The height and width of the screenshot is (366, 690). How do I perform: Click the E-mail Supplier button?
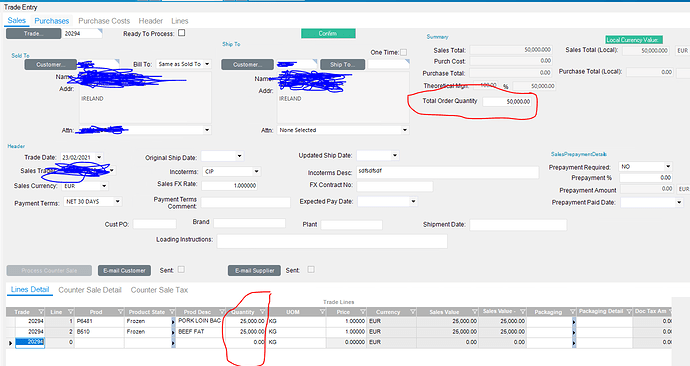[254, 271]
